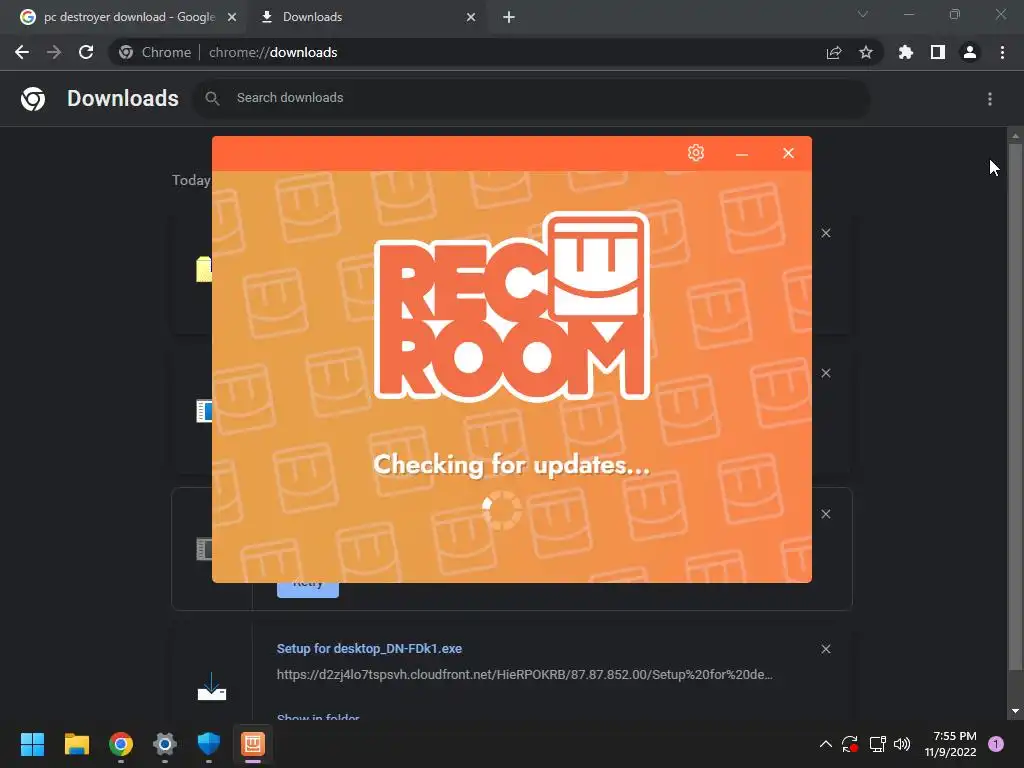Viewport: 1024px width, 768px height.
Task: Open a new Chrome tab
Action: (509, 17)
